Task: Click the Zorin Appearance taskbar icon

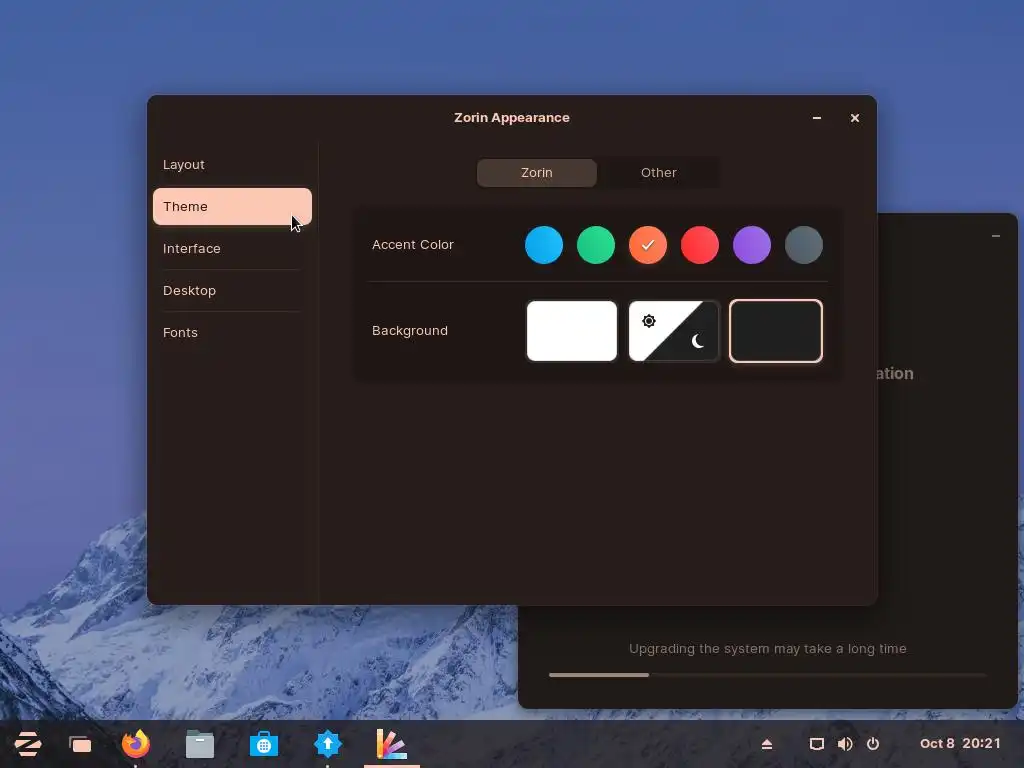Action: pos(392,744)
